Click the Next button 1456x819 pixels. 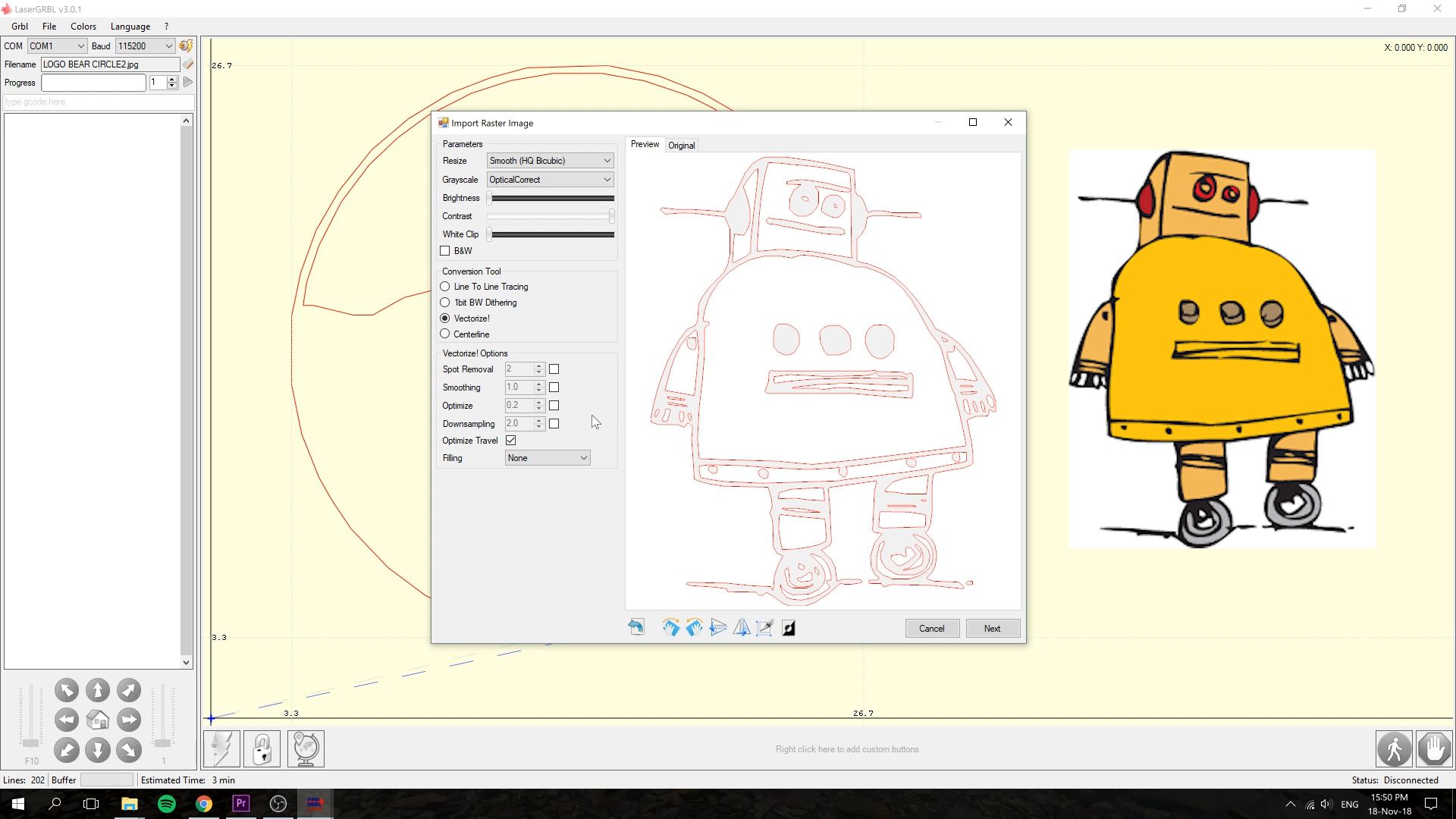pos(992,629)
